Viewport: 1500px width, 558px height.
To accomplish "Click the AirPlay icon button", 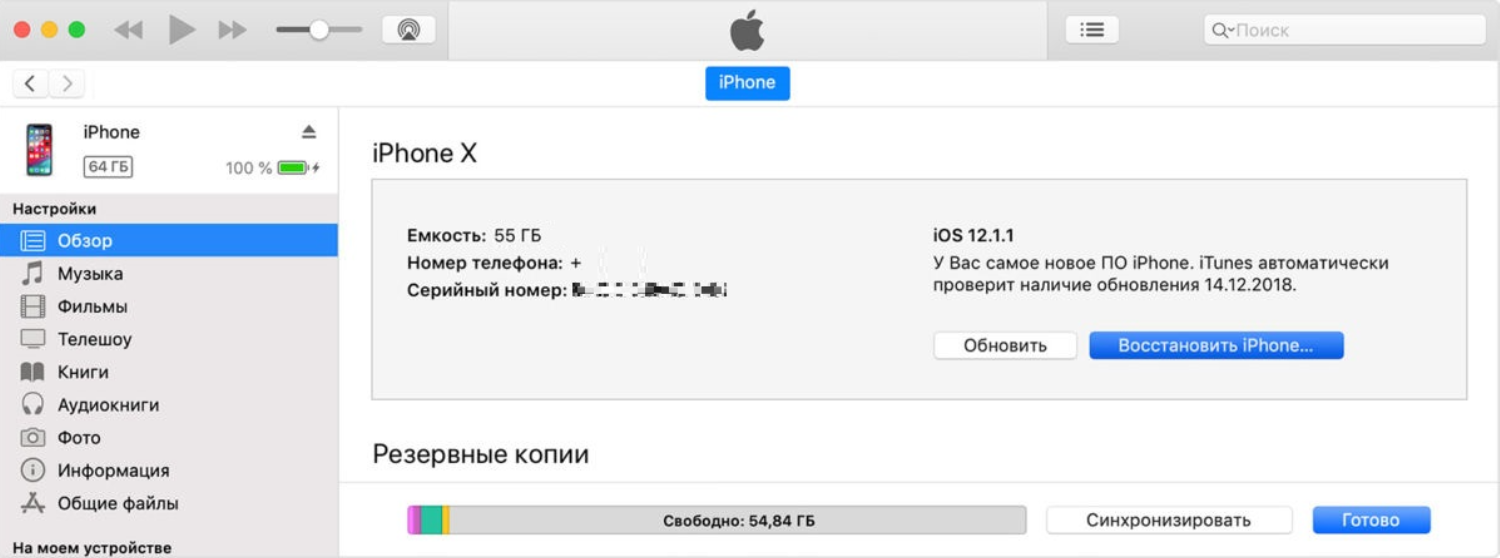I will (408, 30).
